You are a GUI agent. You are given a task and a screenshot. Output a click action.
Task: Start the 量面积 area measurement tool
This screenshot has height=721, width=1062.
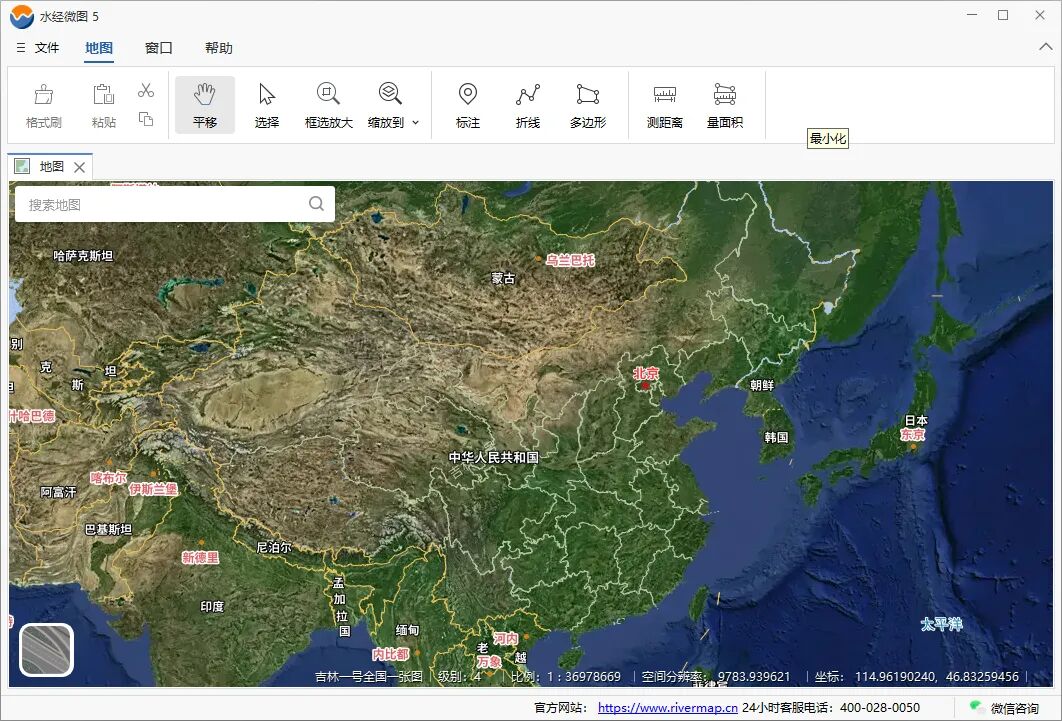point(725,105)
